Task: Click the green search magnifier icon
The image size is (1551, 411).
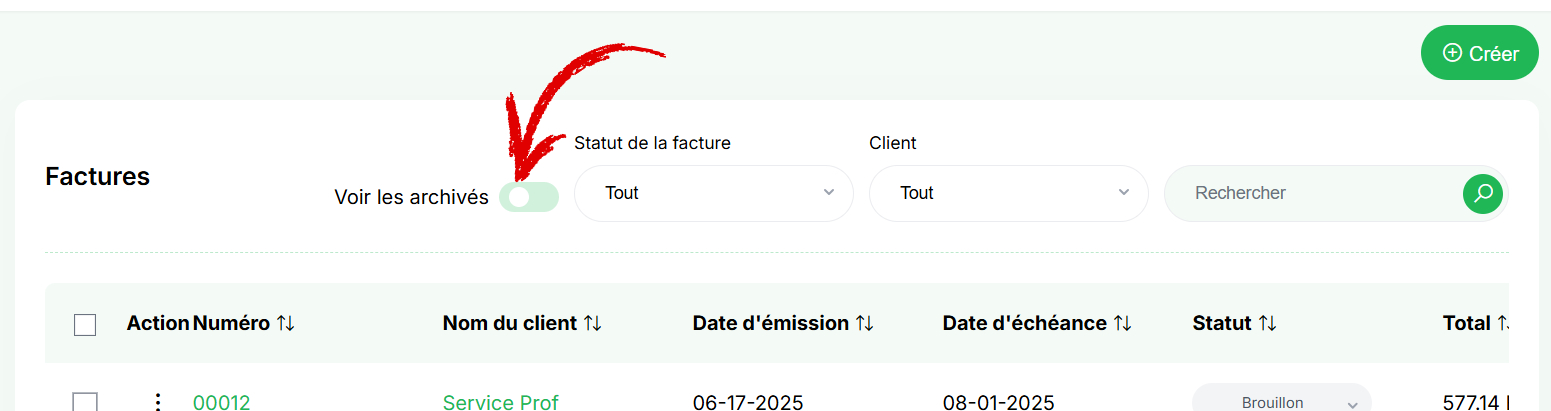Action: pyautogui.click(x=1483, y=193)
